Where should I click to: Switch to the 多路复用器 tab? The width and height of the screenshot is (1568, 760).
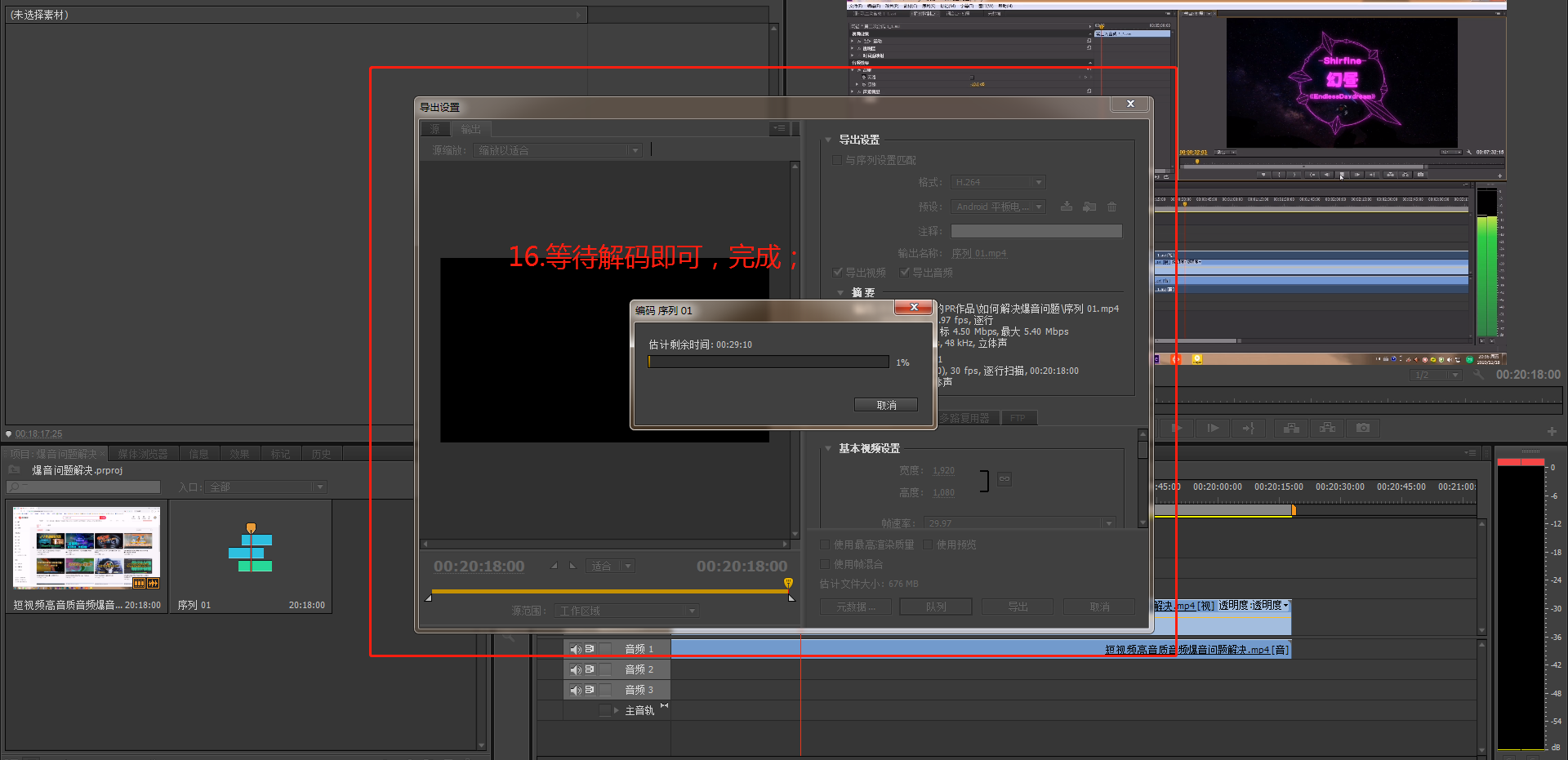pyautogui.click(x=964, y=418)
